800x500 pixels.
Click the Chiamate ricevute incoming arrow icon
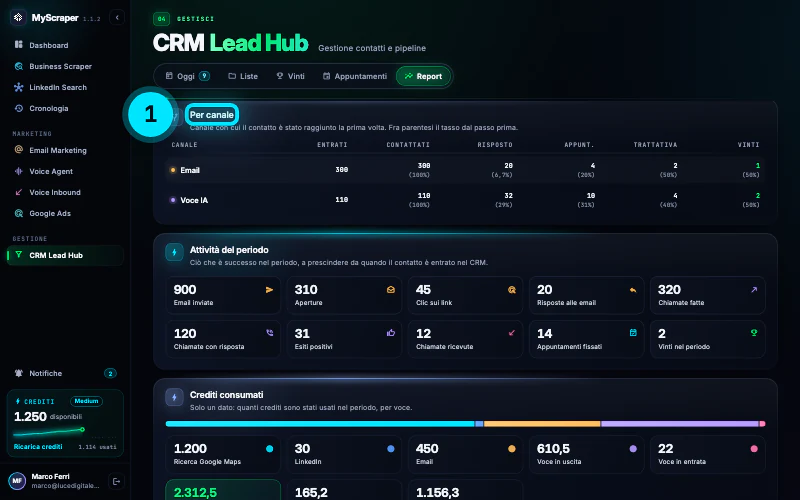(x=512, y=333)
